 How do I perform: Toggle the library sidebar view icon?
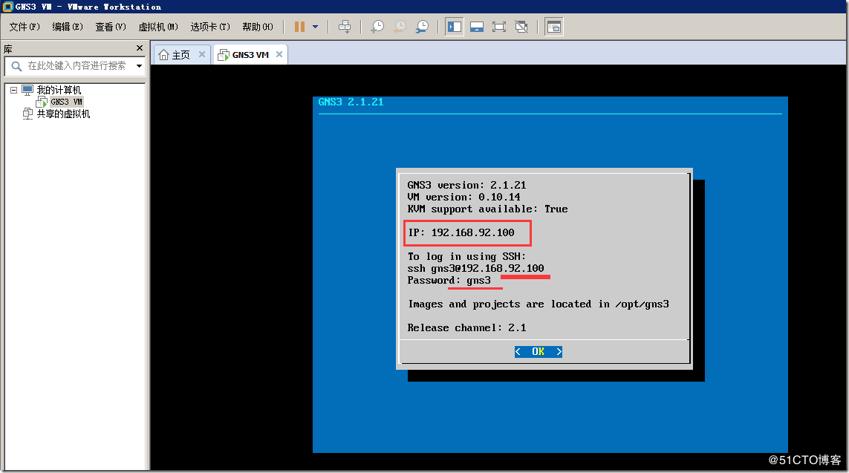(454, 27)
